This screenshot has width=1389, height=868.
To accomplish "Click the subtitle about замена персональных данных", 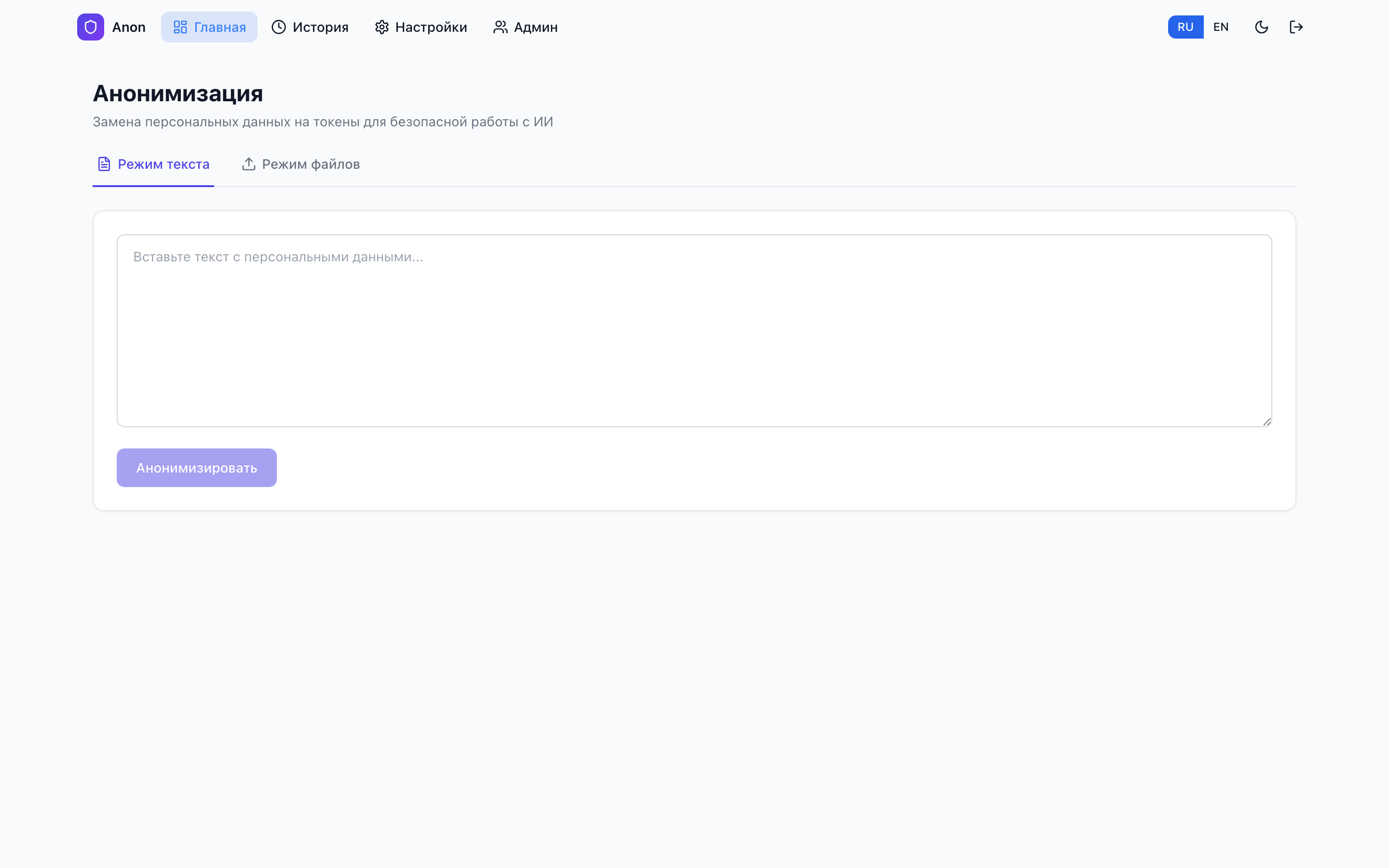I will (x=323, y=122).
